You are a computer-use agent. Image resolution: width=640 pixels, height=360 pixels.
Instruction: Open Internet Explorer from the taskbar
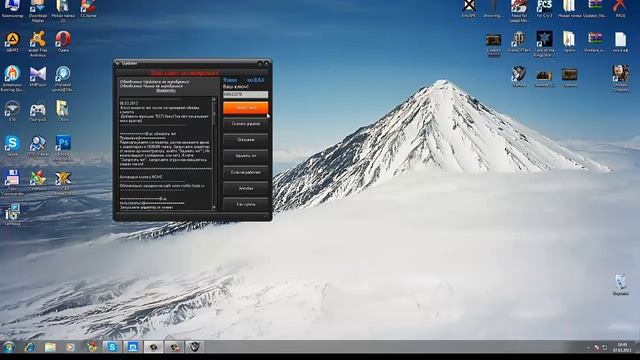click(30, 347)
